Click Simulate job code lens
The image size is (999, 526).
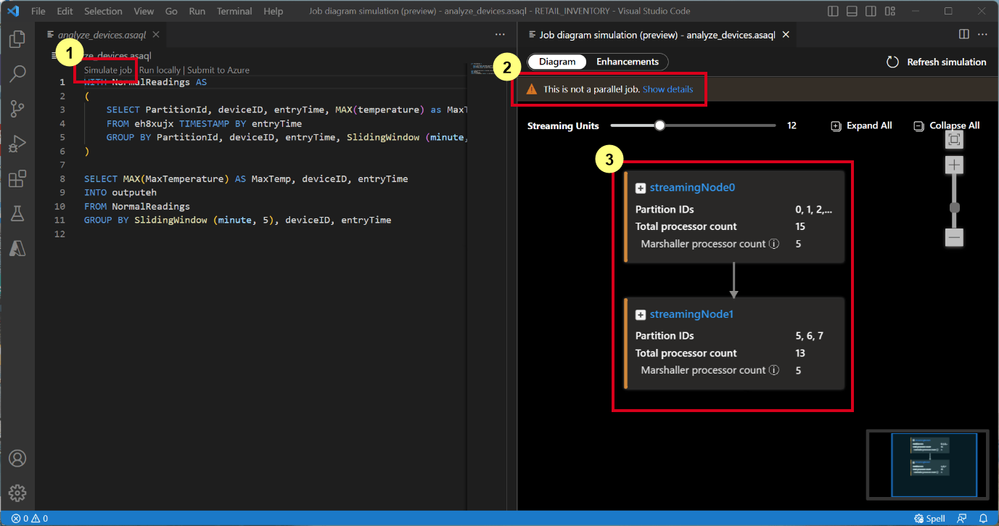[x=108, y=70]
